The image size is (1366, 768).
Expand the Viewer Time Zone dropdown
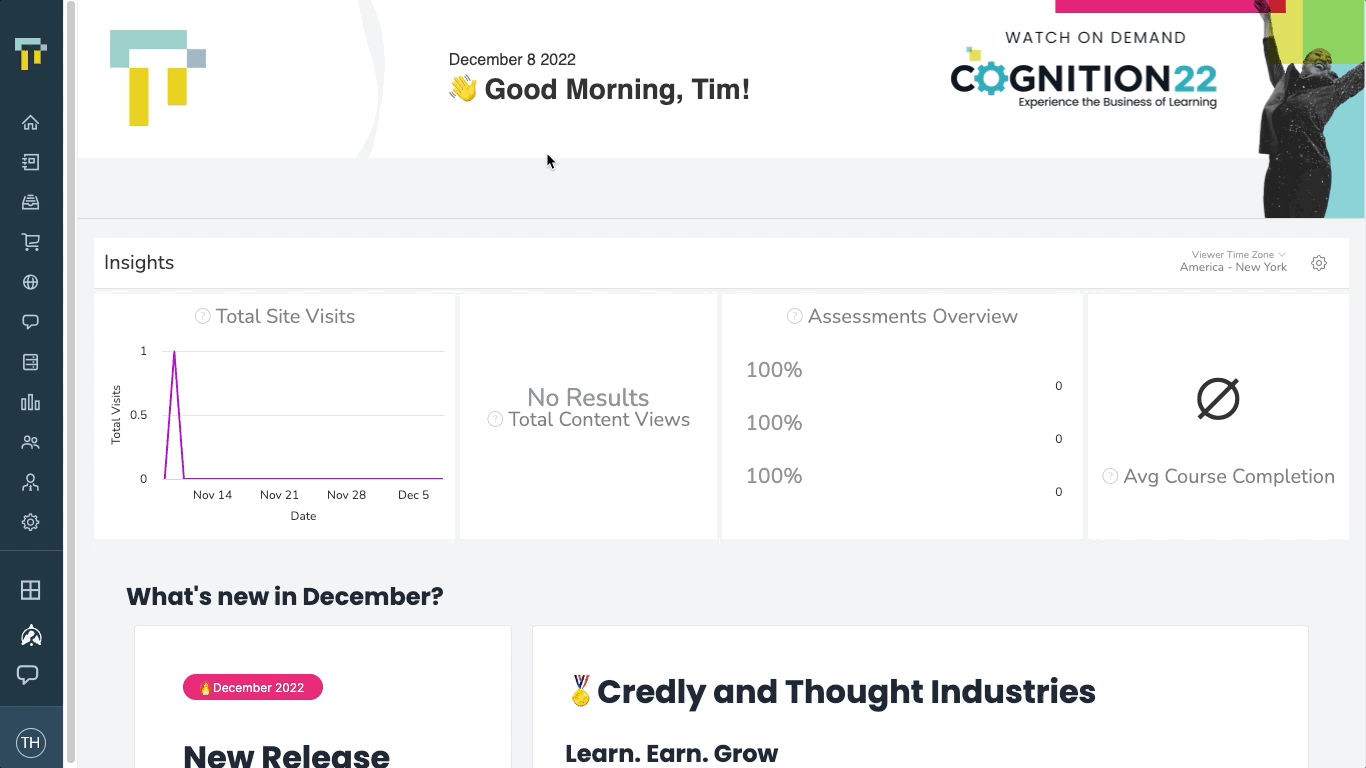1237,255
